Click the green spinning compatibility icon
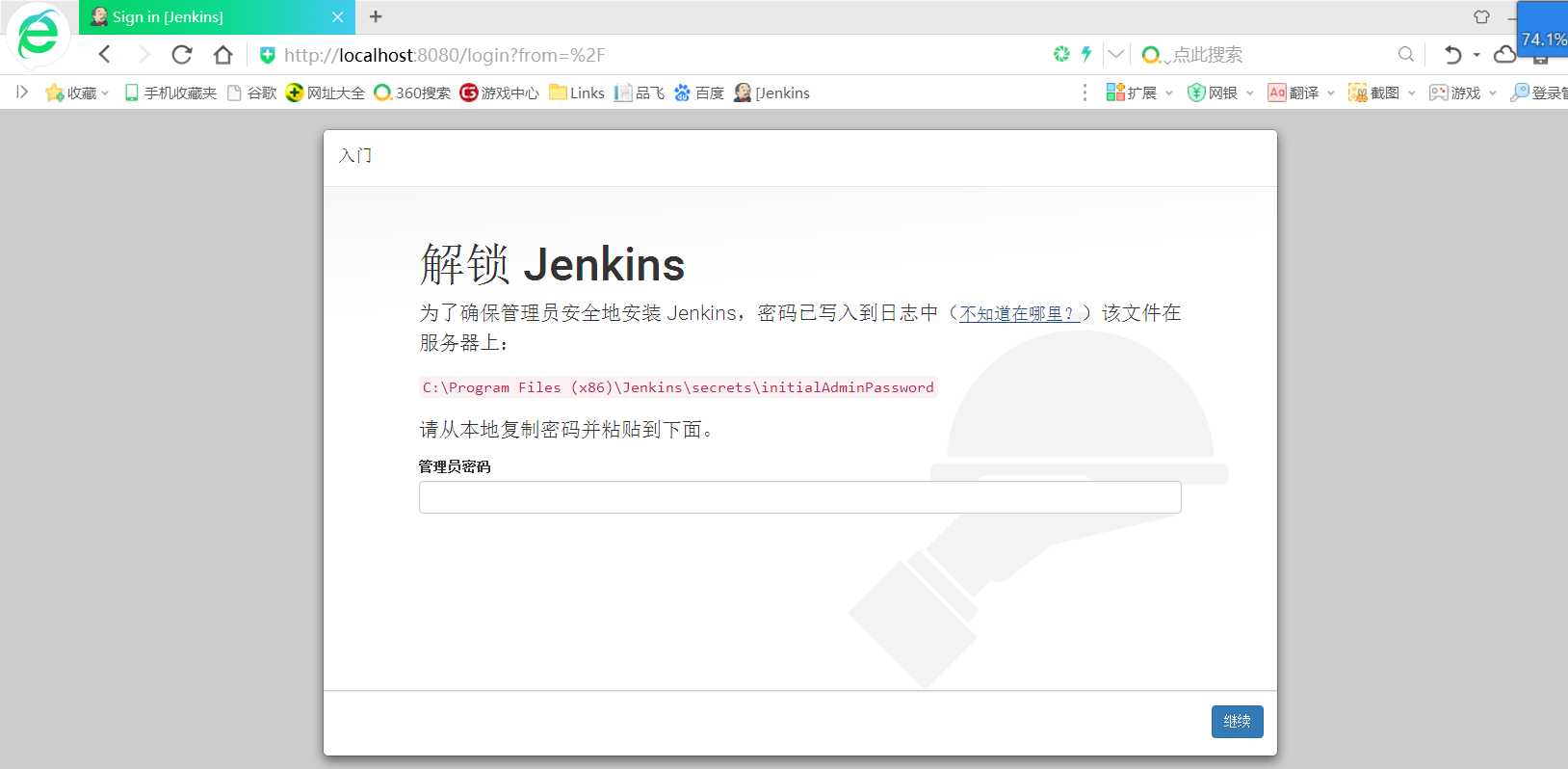 click(1061, 54)
